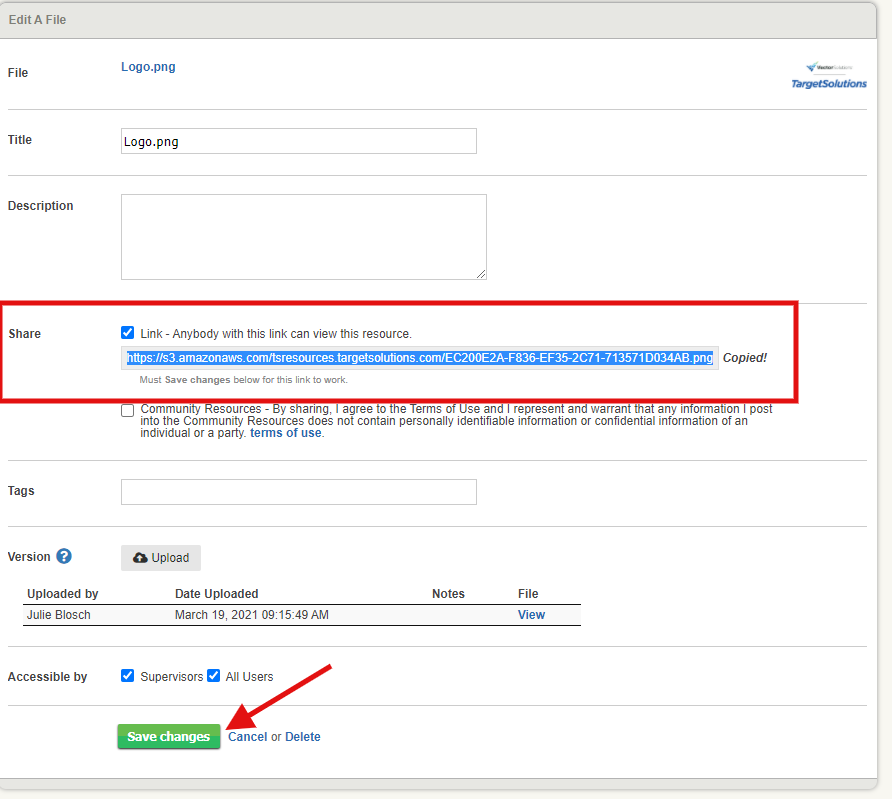This screenshot has height=799, width=892.
Task: Click into the Title text field
Action: pyautogui.click(x=298, y=141)
